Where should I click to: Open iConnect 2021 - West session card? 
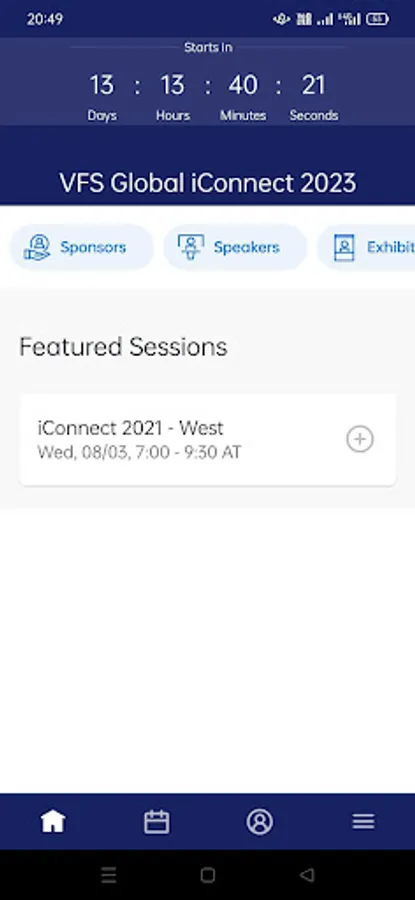[208, 440]
